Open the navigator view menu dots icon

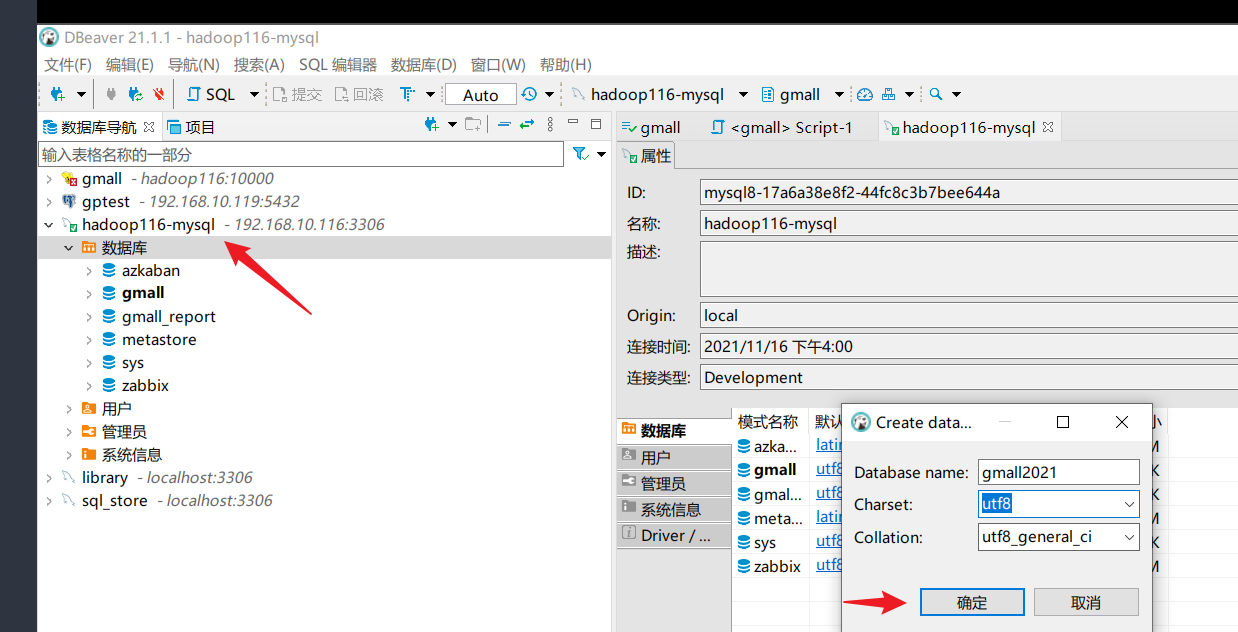550,125
